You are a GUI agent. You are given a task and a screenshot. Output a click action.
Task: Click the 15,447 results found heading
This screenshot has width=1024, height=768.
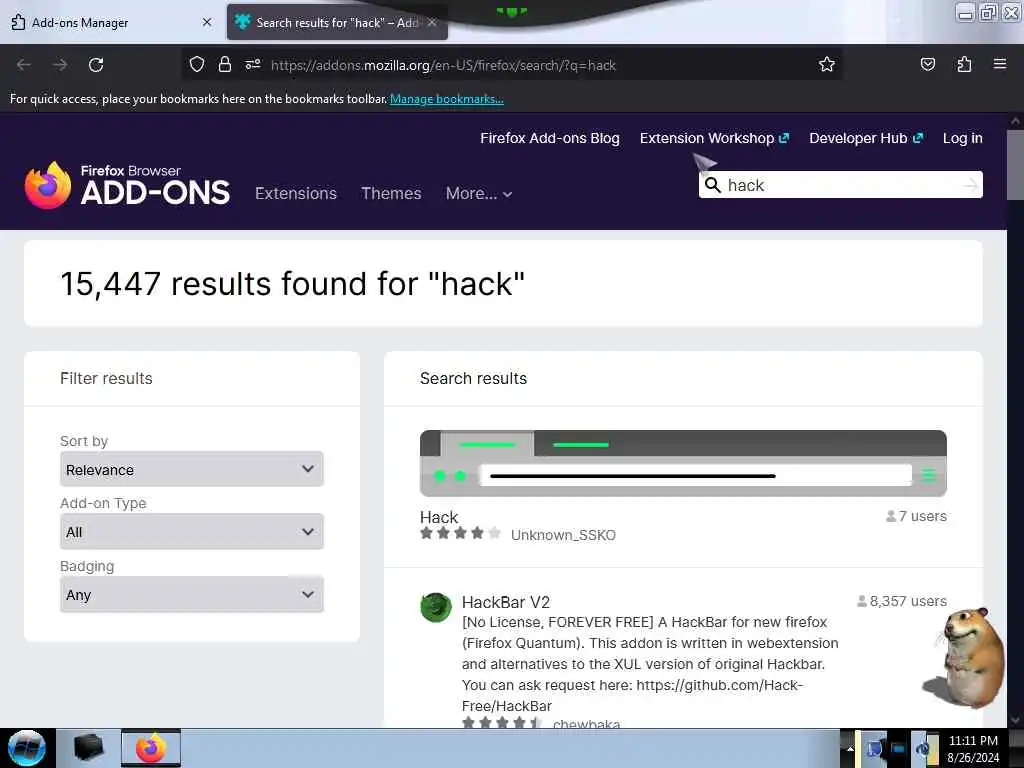(293, 283)
